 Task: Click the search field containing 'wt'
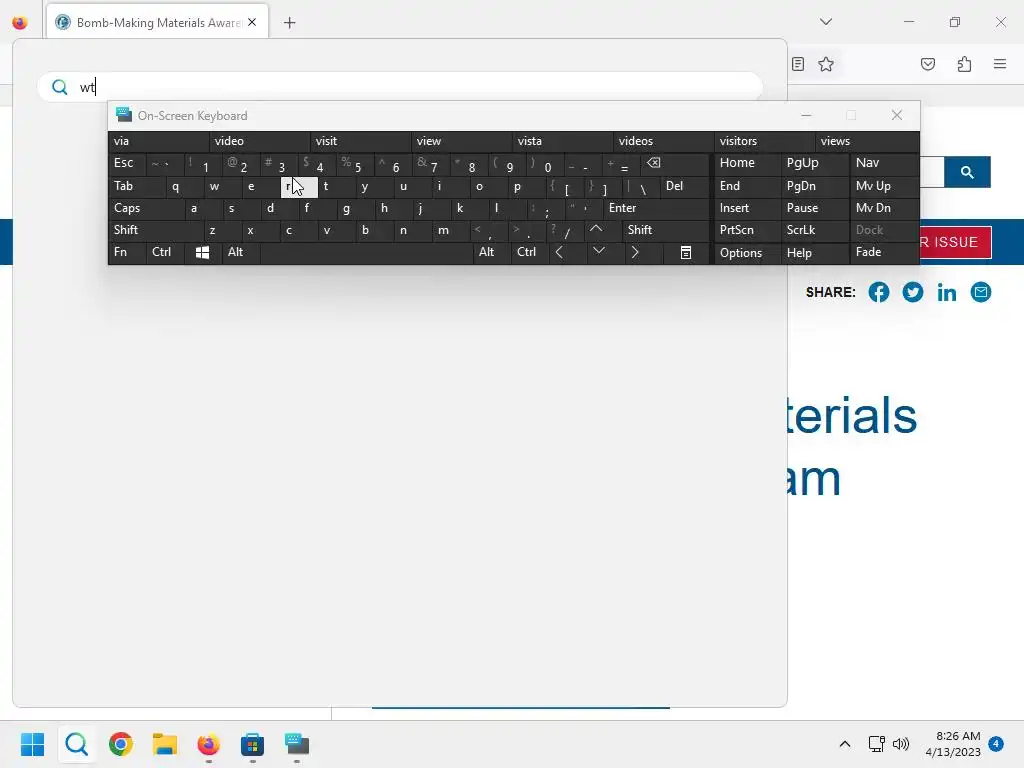(x=400, y=87)
